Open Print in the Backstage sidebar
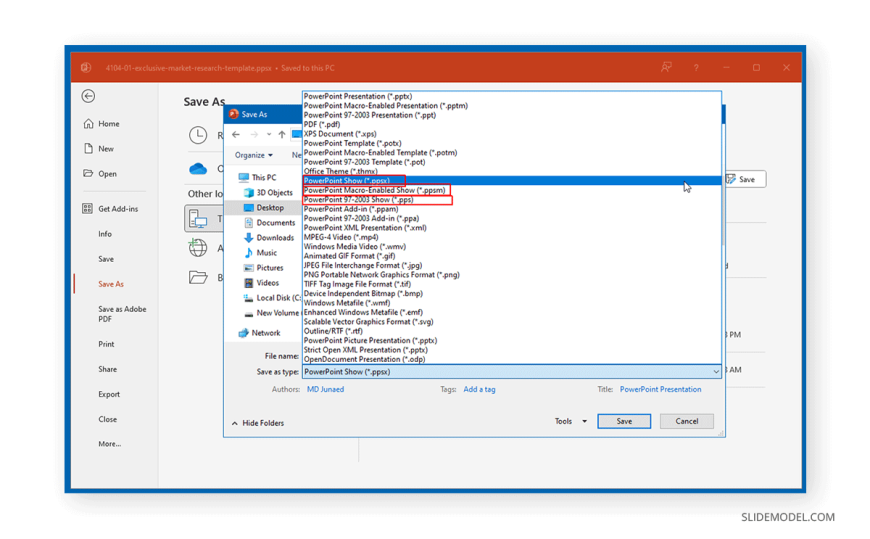Image resolution: width=870 pixels, height=539 pixels. pyautogui.click(x=106, y=344)
